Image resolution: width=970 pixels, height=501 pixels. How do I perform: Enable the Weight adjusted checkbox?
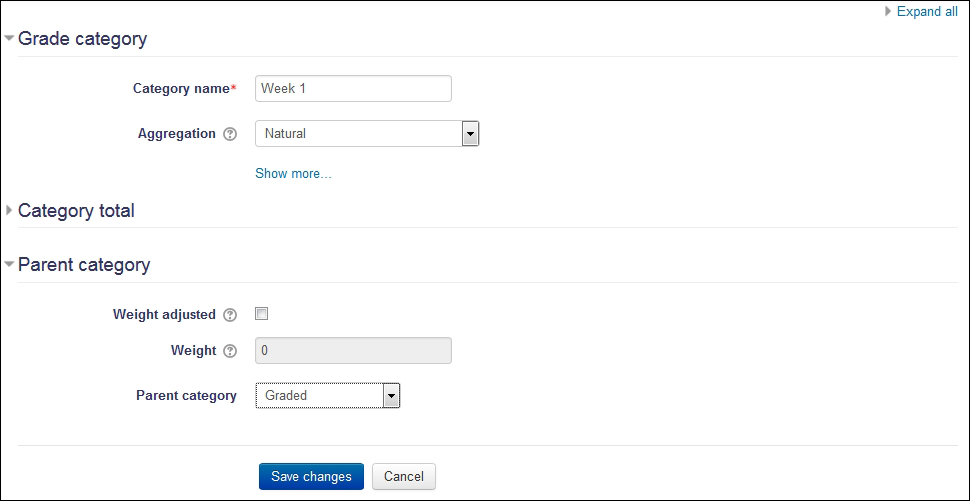[262, 314]
